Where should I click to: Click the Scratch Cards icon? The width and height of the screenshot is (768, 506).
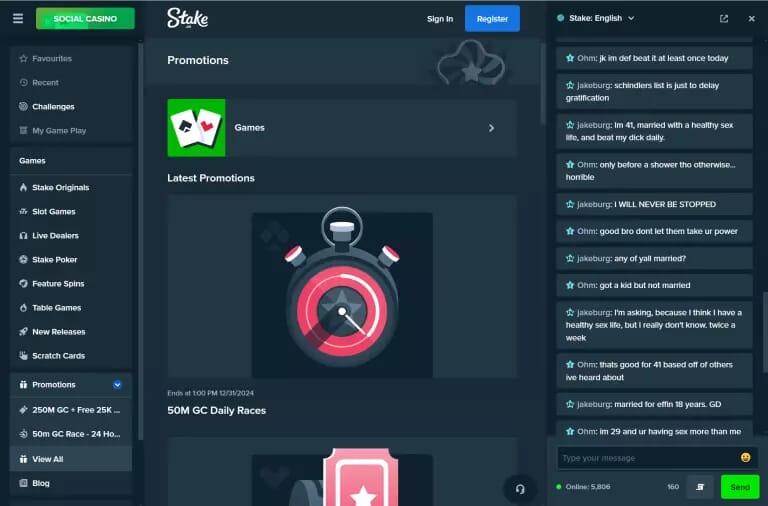(x=23, y=356)
